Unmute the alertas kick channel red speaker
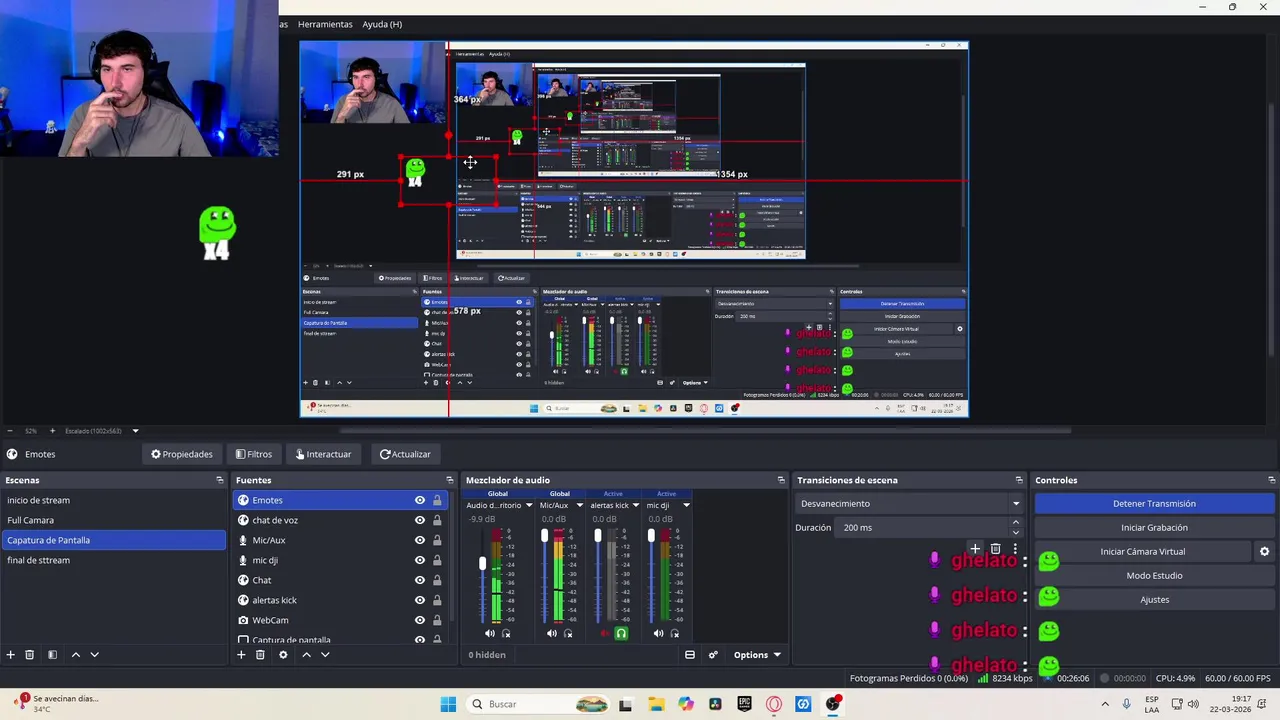 click(605, 633)
